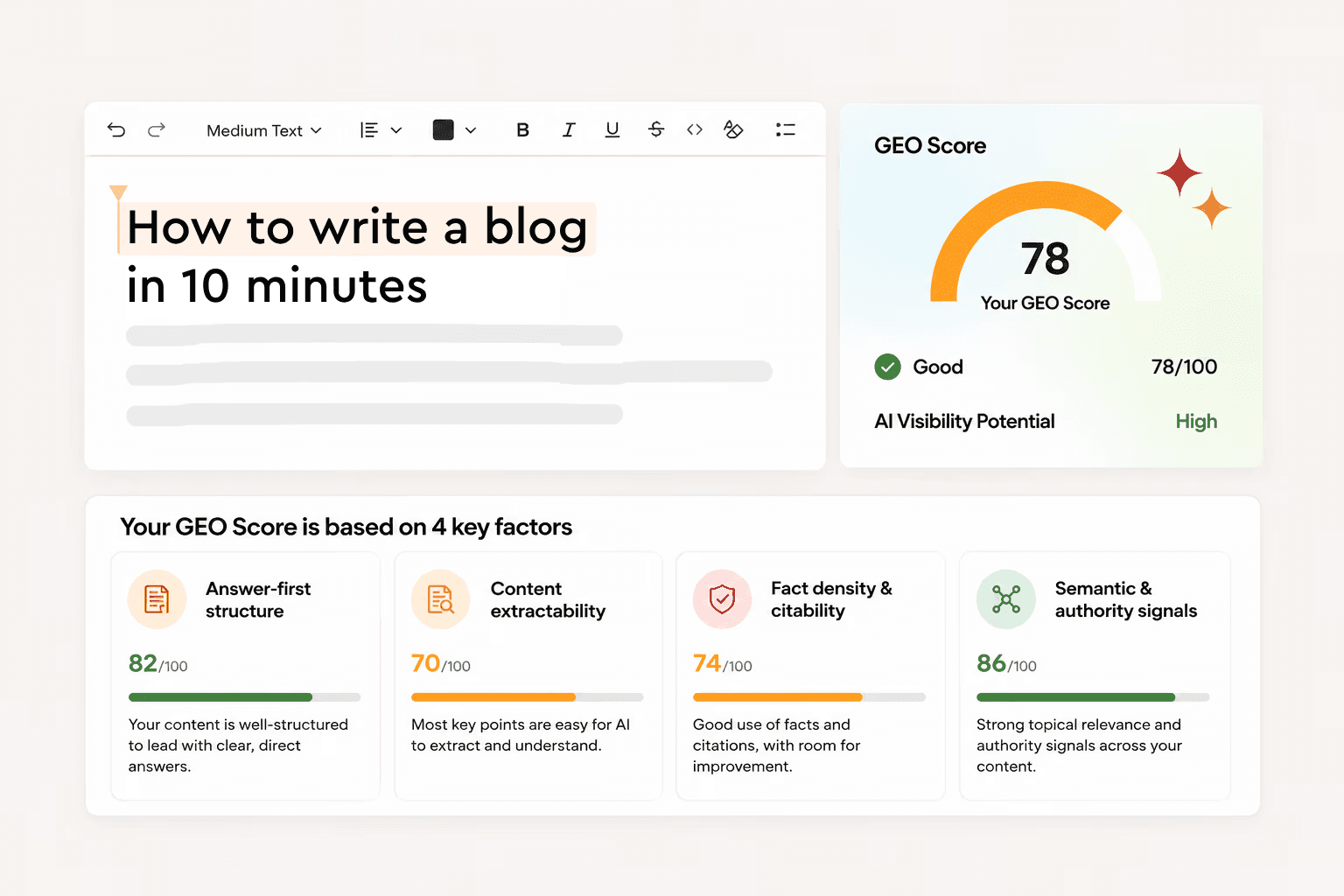Open the 'Content extractability' card title

548,600
